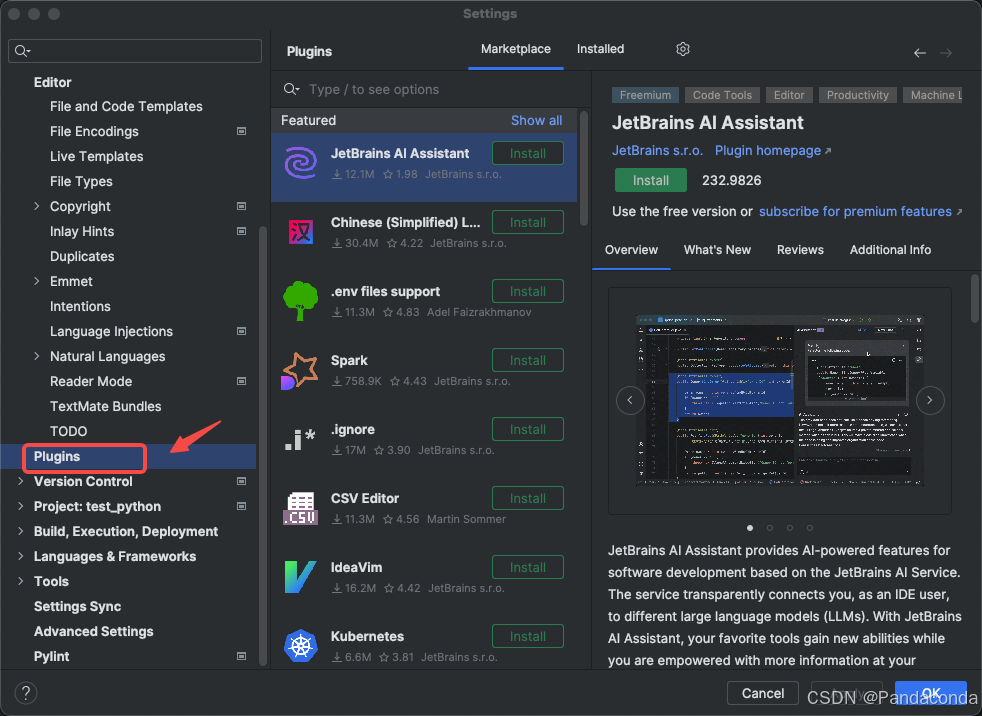Install the Spark plugin
The image size is (982, 716).
pos(527,360)
